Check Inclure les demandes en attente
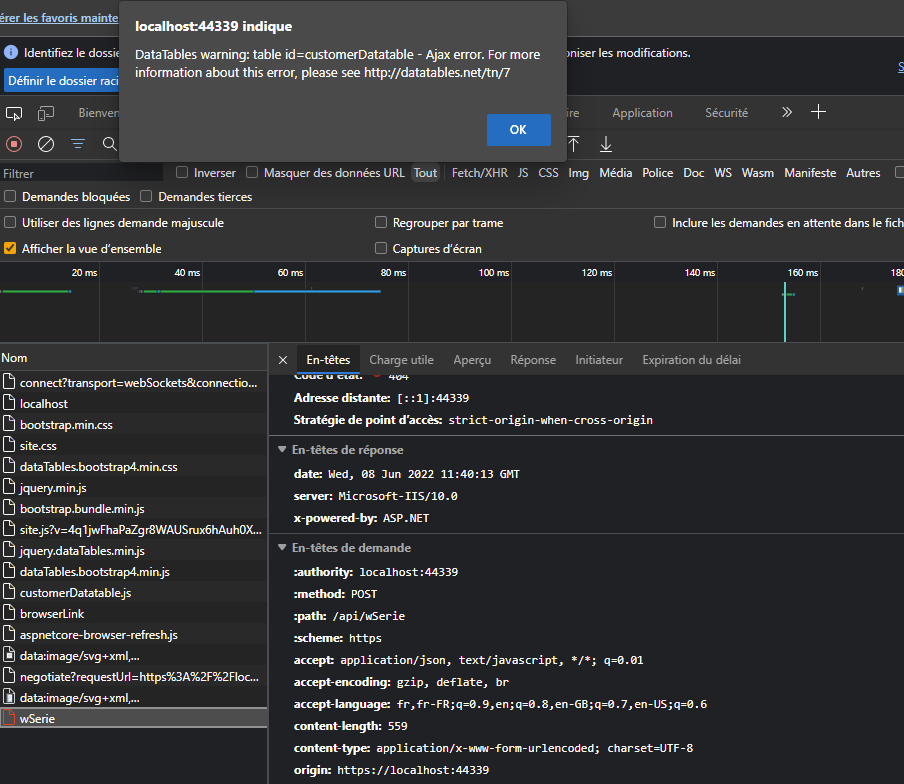904x784 pixels. click(x=660, y=223)
